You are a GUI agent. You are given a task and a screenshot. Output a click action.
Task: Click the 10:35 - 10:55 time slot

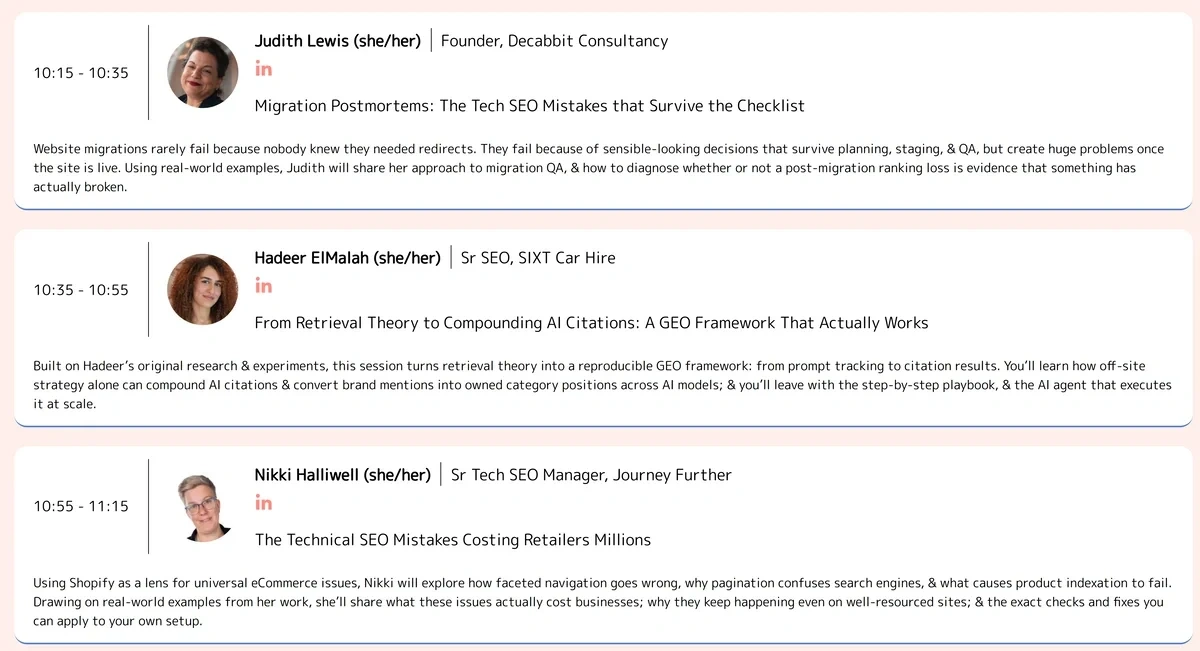click(81, 290)
